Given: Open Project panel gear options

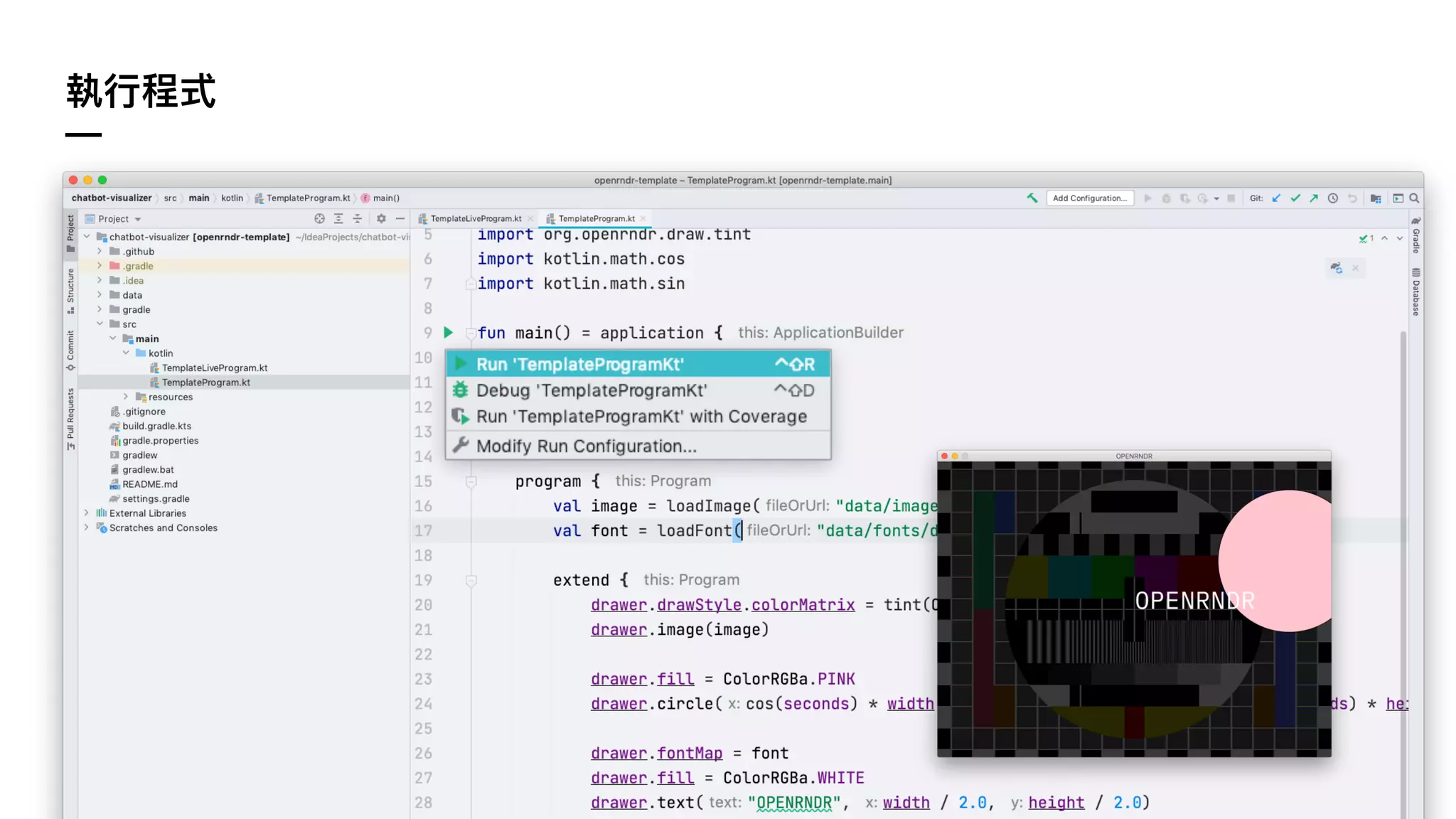Looking at the screenshot, I should 381,219.
